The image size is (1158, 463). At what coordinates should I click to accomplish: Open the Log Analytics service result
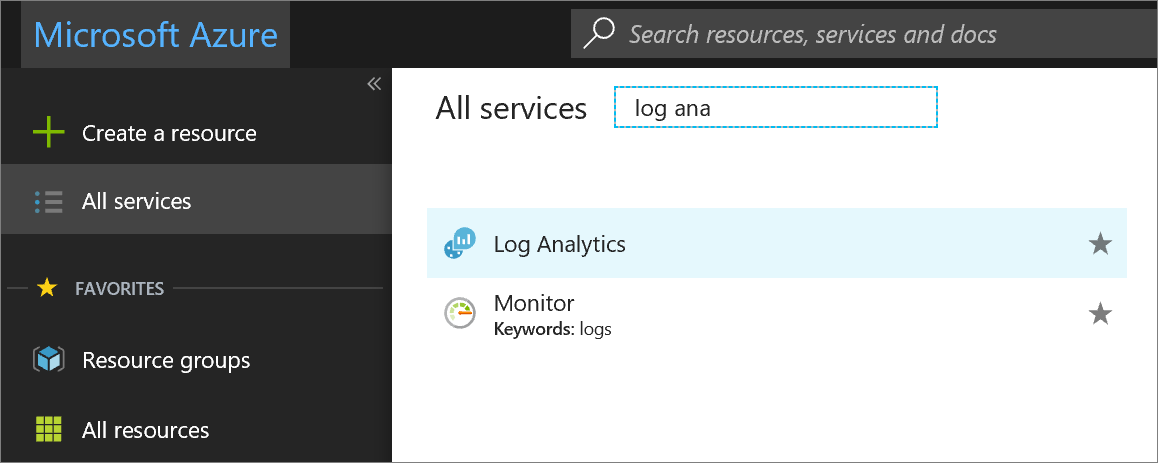pos(560,243)
